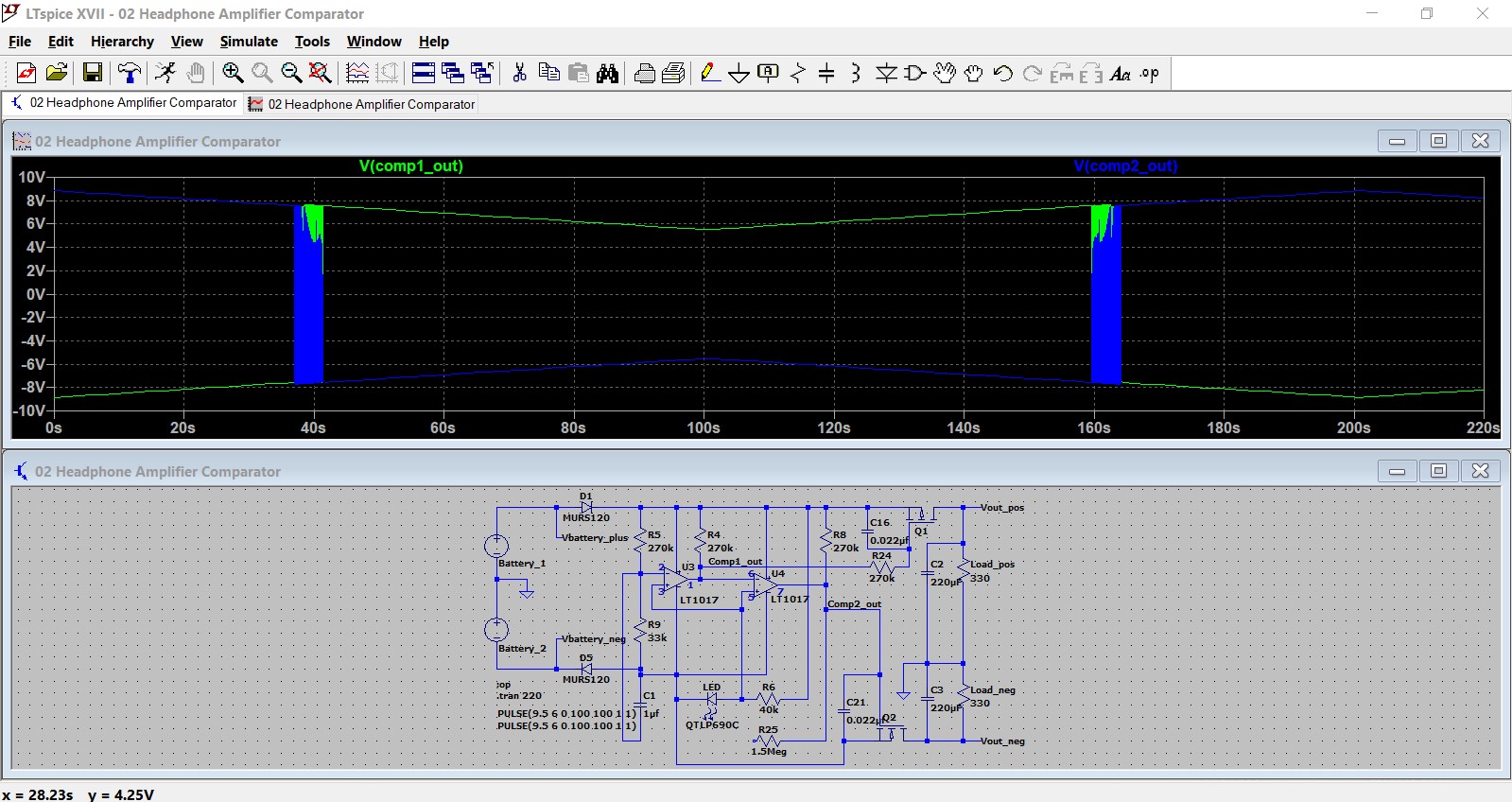This screenshot has height=802, width=1512.
Task: Maximize the waveform plot child window
Action: pyautogui.click(x=1438, y=141)
